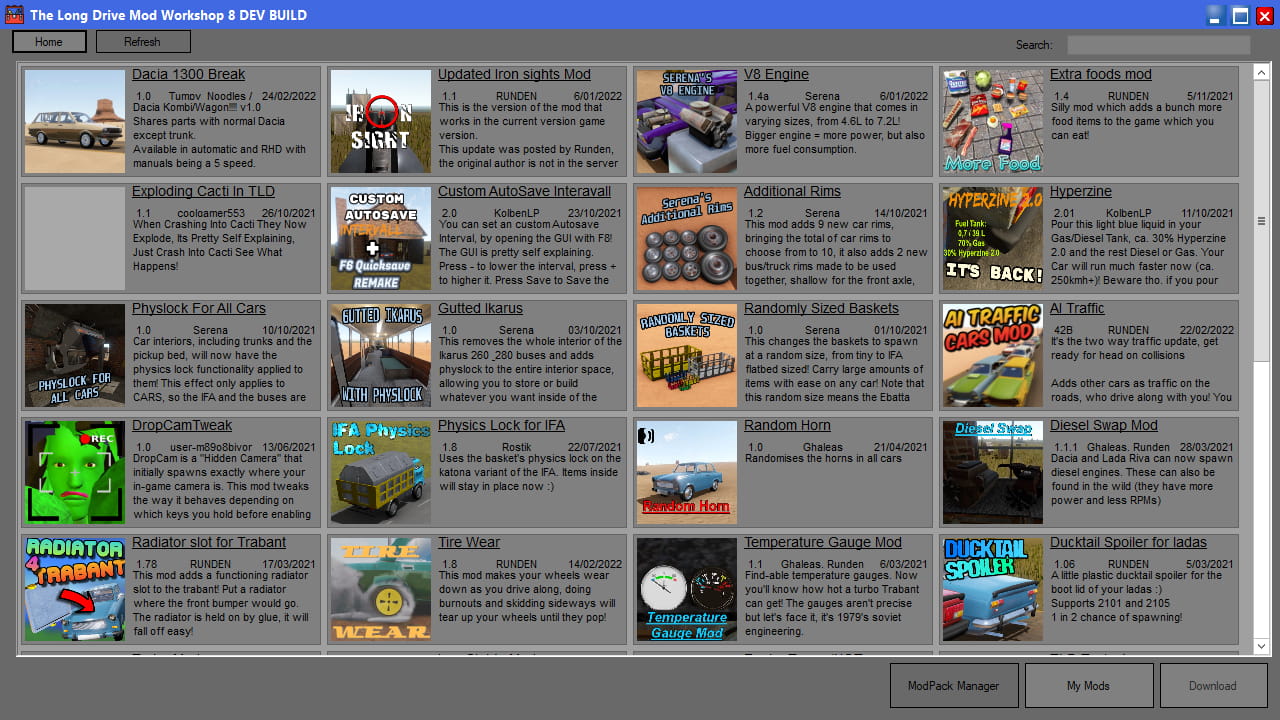
Task: Open the Updated Iron sights Mod link
Action: (514, 75)
